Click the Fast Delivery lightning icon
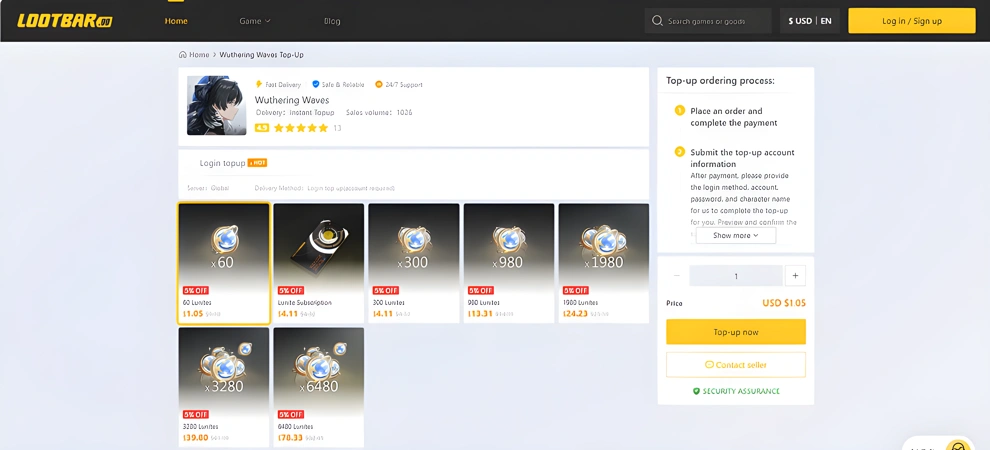The width and height of the screenshot is (990, 450). pyautogui.click(x=259, y=85)
